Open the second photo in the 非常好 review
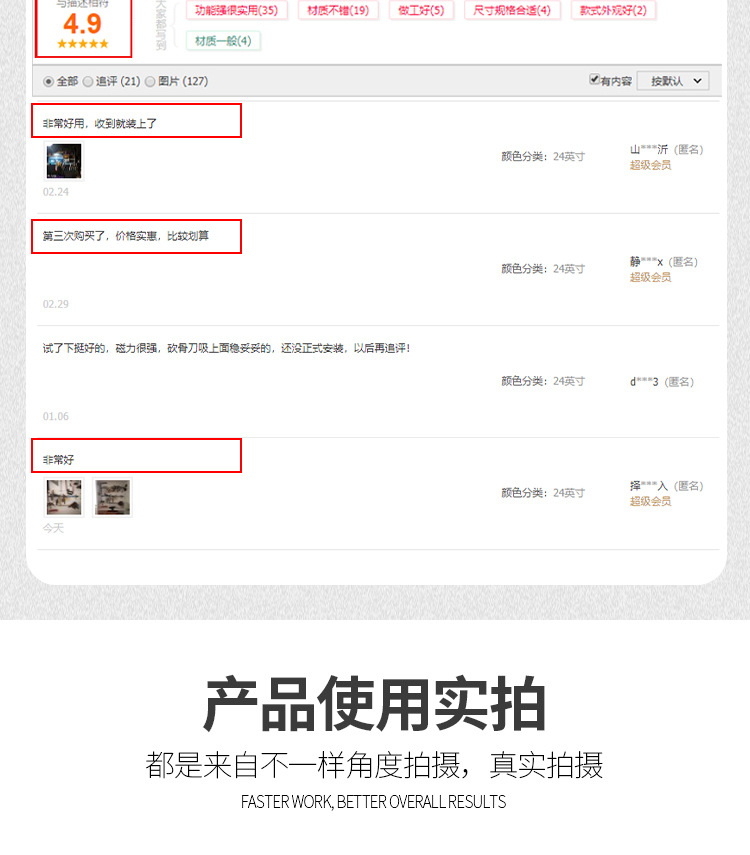 pyautogui.click(x=112, y=497)
